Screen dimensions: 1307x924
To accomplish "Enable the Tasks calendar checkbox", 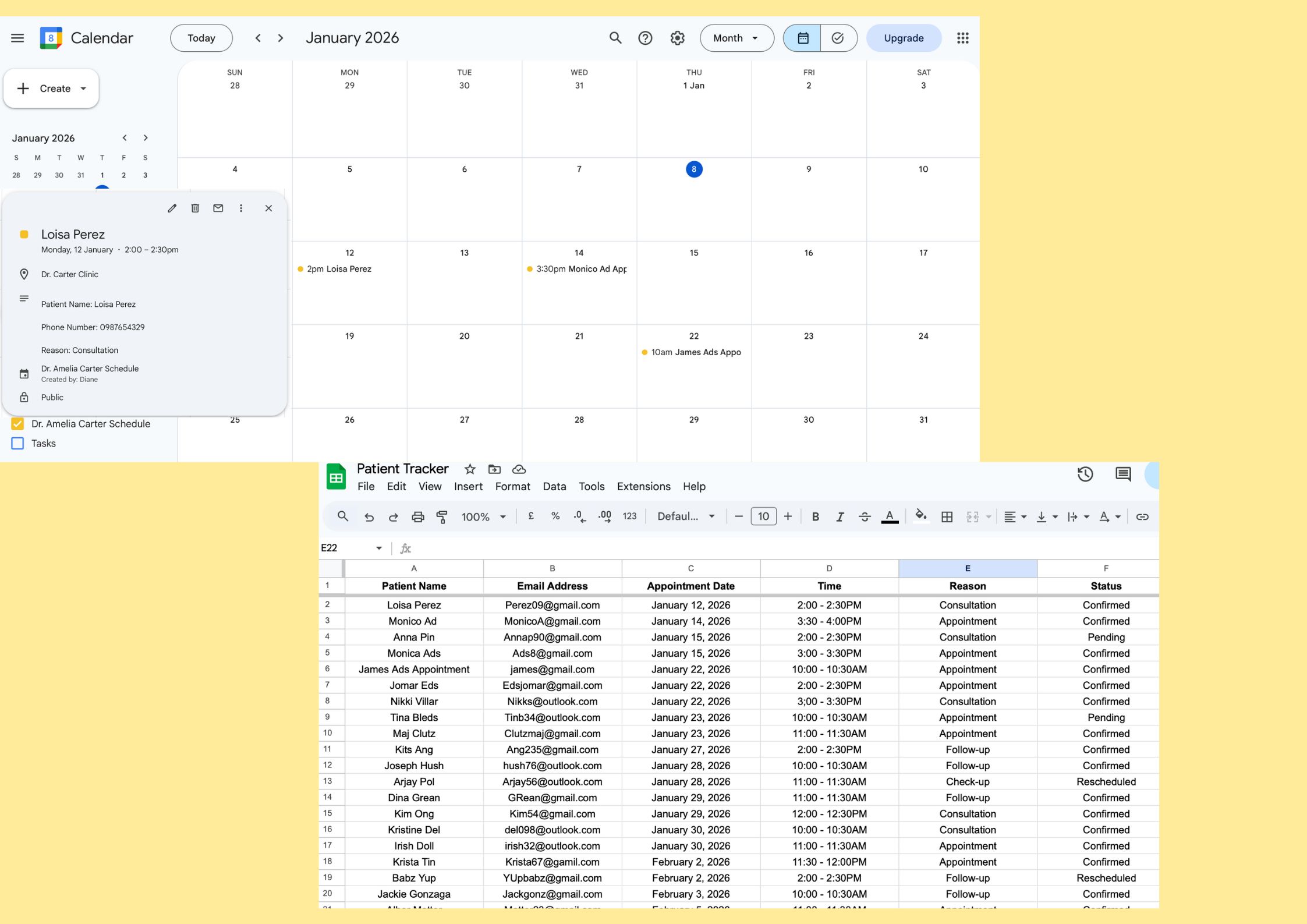I will (18, 444).
